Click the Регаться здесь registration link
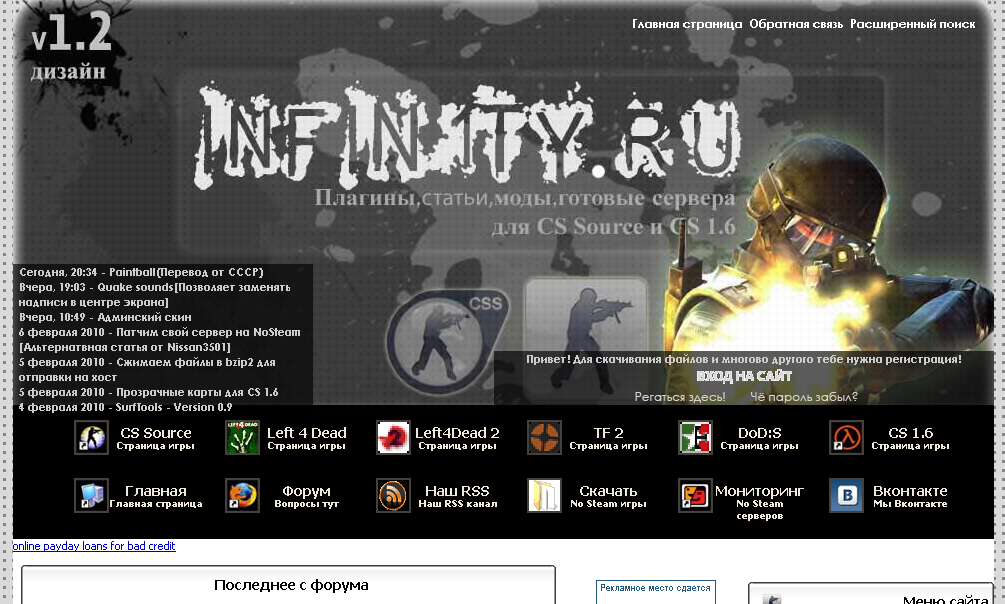The image size is (1005, 604). 680,397
